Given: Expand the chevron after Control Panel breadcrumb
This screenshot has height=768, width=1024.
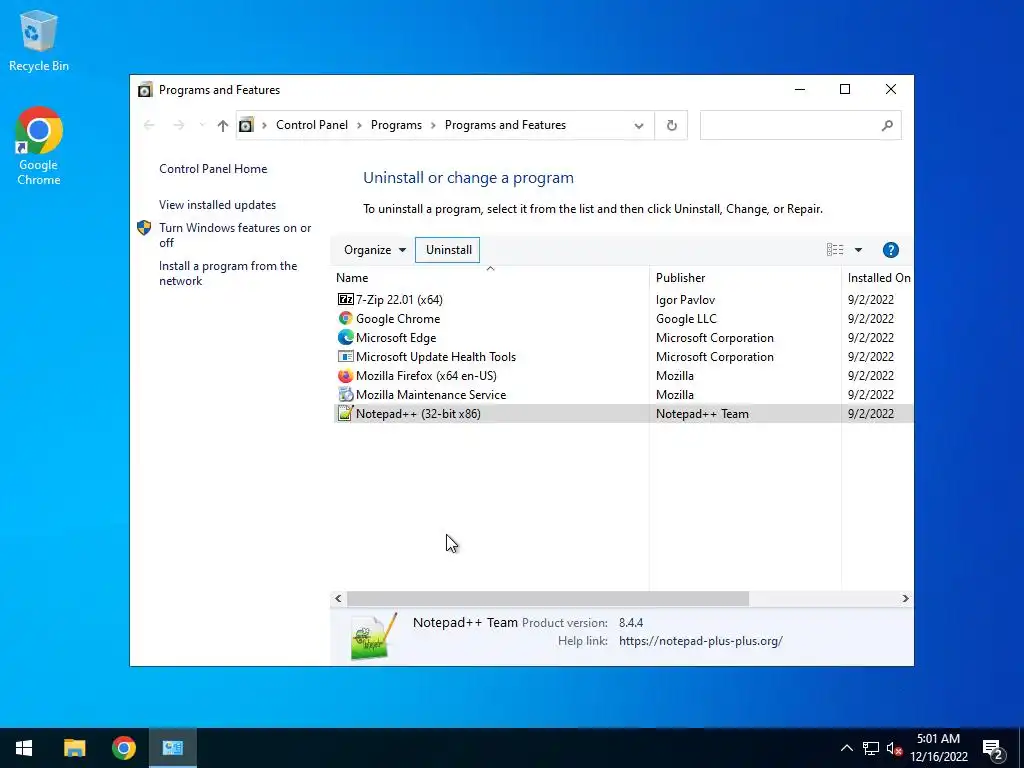Looking at the screenshot, I should click(x=359, y=125).
